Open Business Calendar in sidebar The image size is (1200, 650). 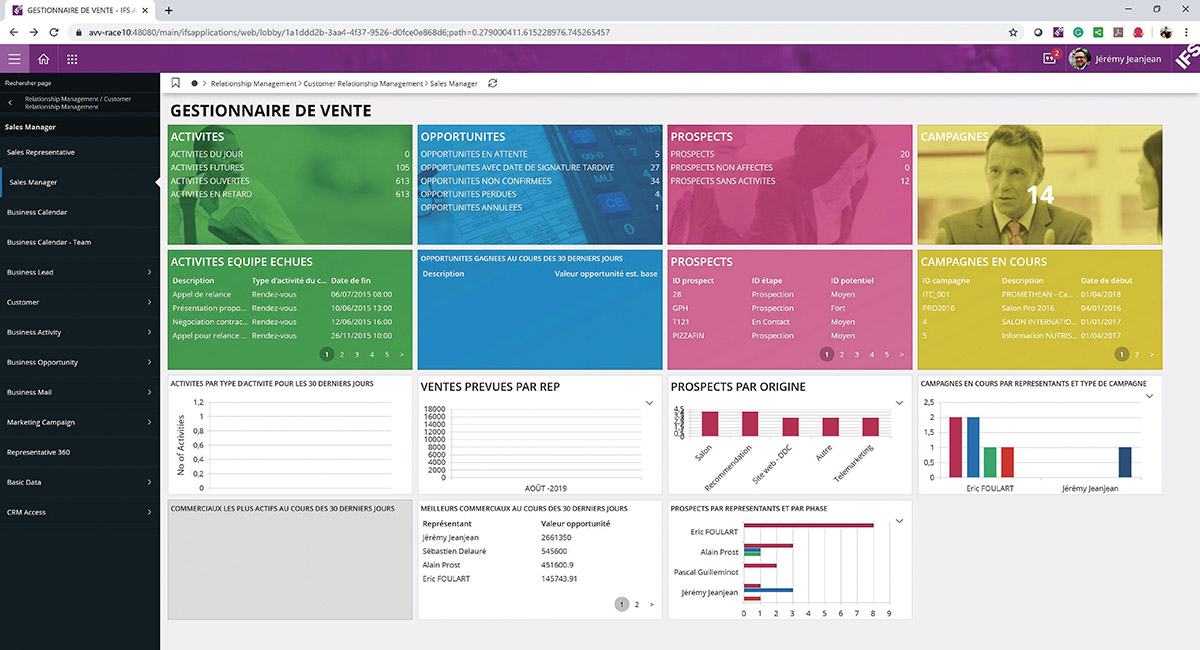click(x=80, y=212)
